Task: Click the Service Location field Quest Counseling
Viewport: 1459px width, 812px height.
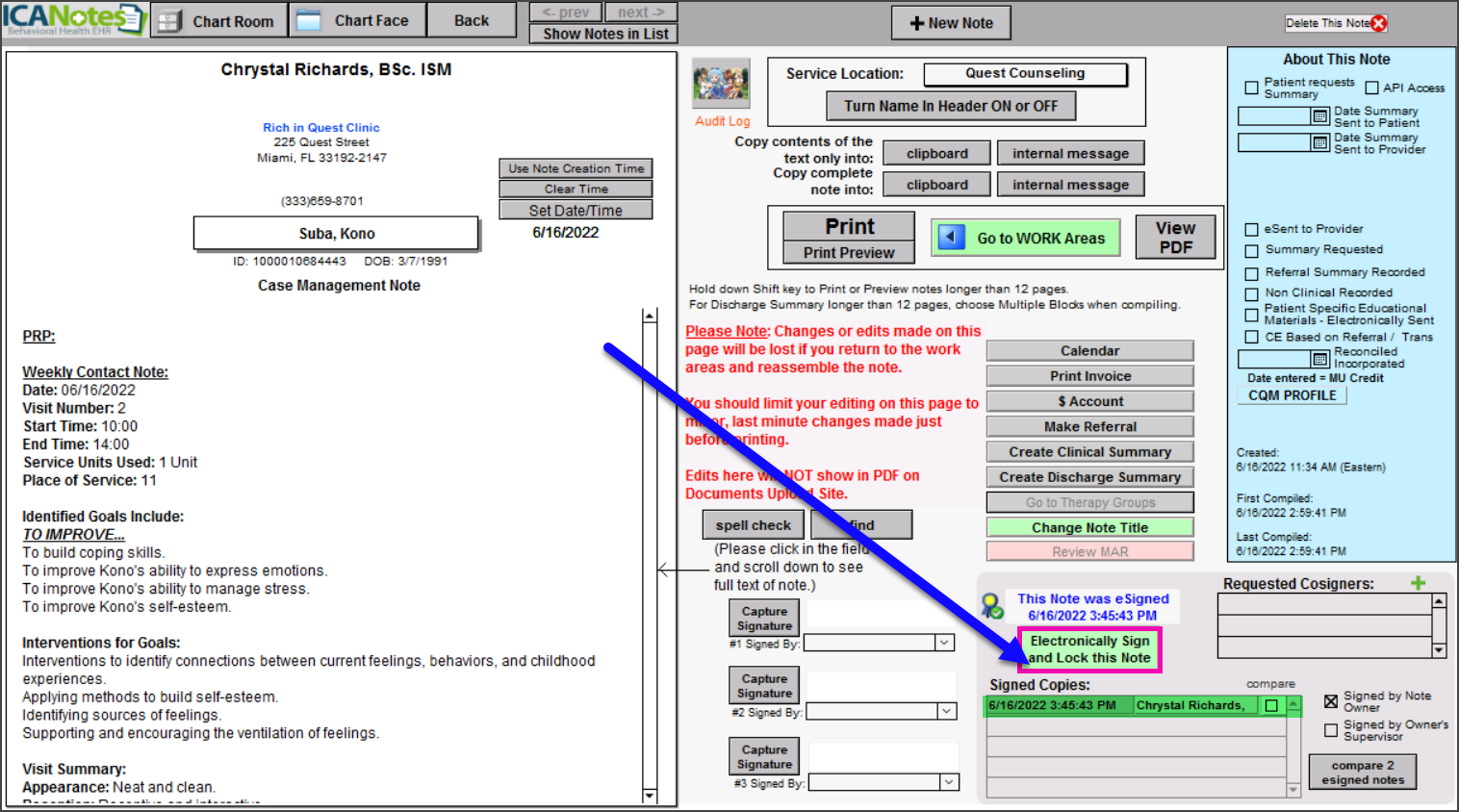Action: click(x=1025, y=73)
